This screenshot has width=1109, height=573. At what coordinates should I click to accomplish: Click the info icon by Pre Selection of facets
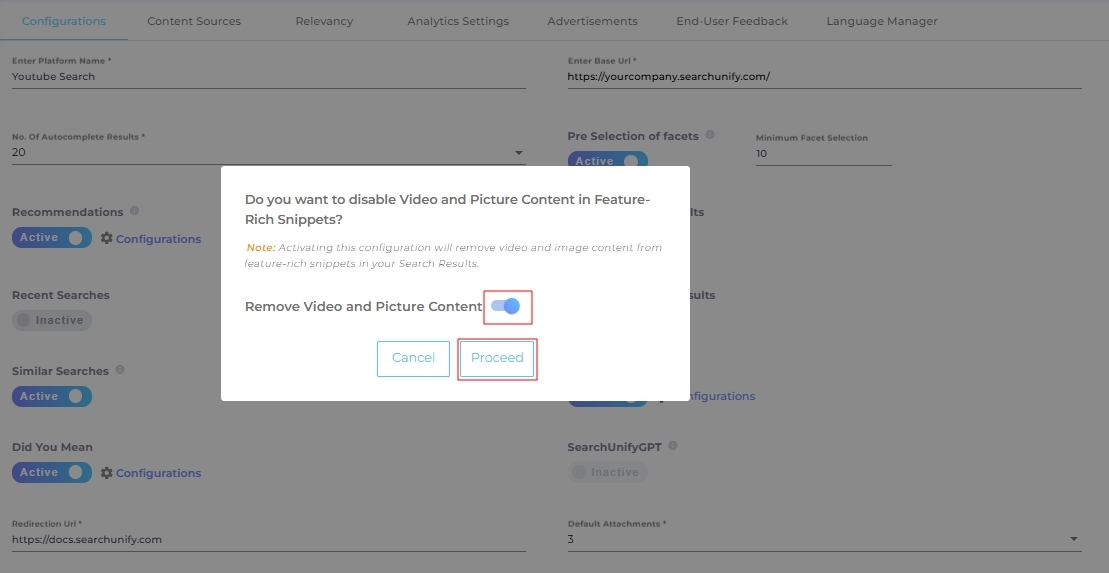pos(710,135)
